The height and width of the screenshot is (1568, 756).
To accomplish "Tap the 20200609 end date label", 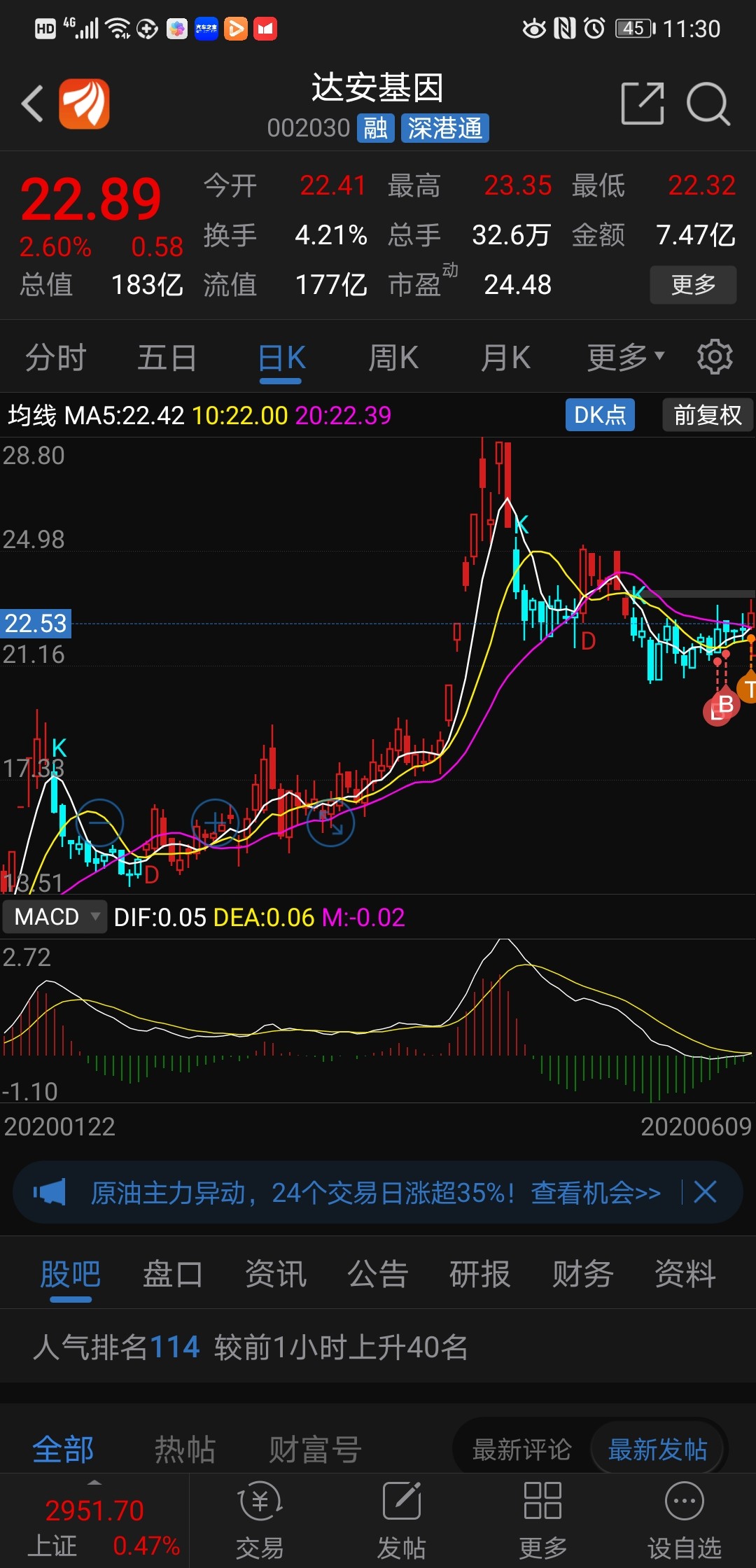I will tap(696, 1126).
